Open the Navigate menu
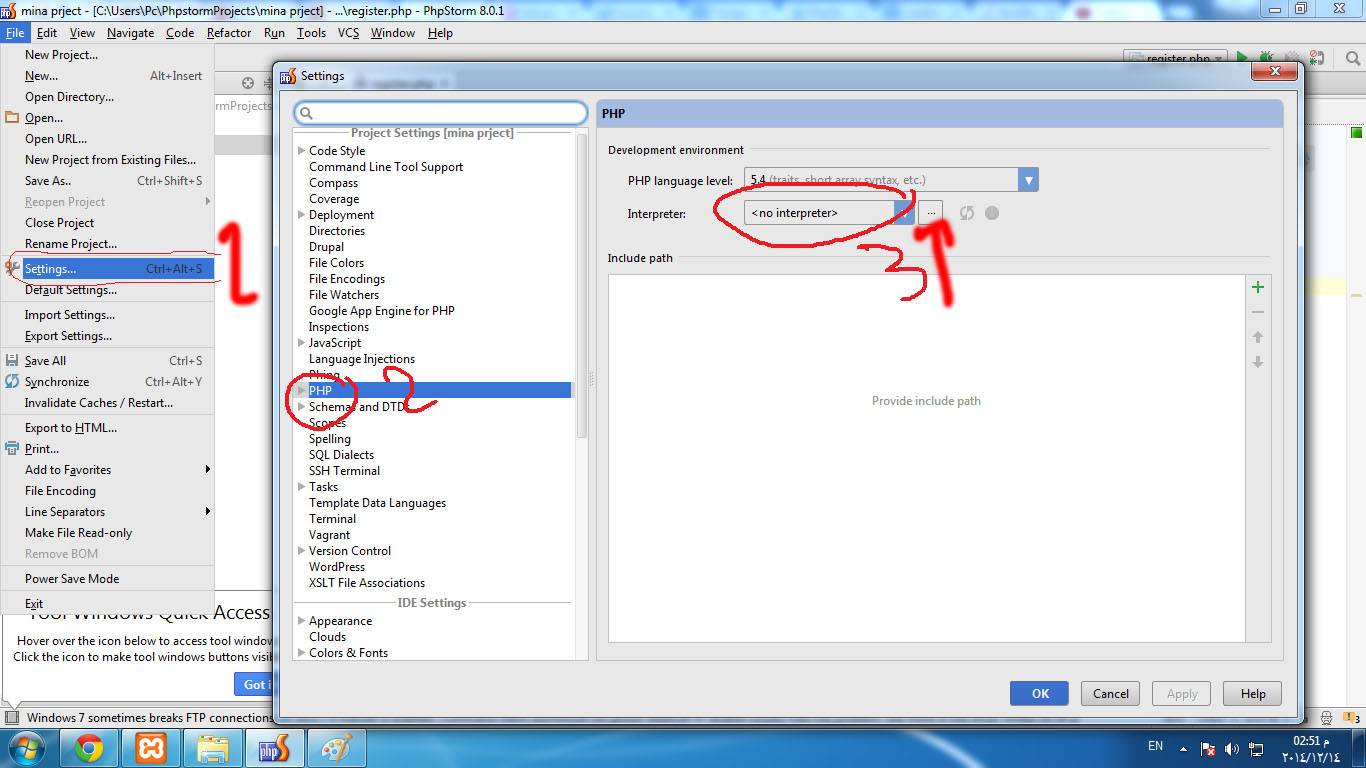1366x768 pixels. click(130, 33)
